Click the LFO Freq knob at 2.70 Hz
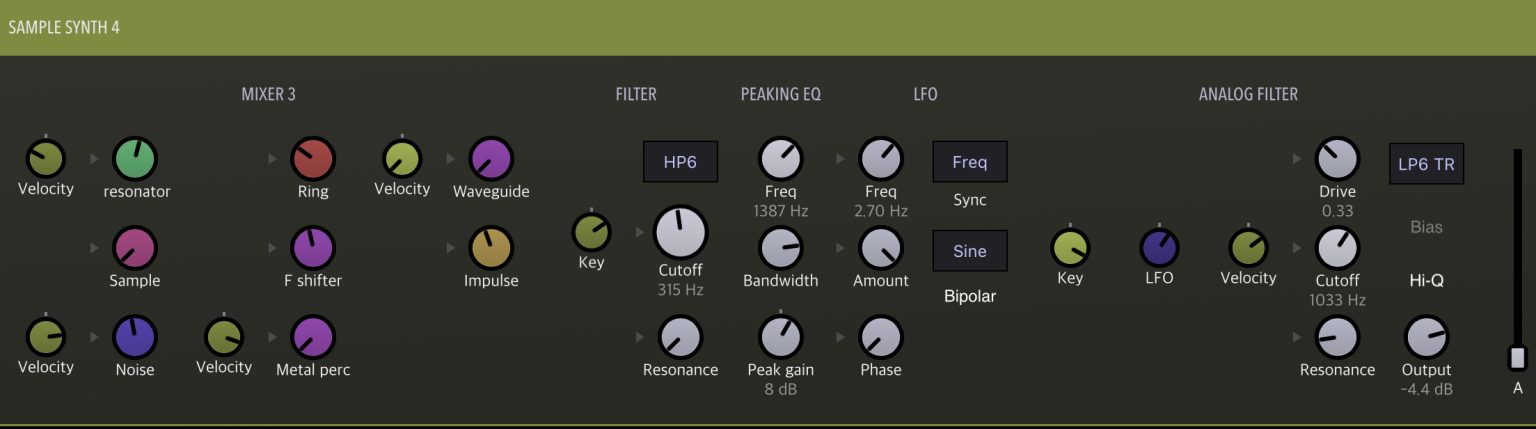This screenshot has width=1536, height=429. point(881,159)
